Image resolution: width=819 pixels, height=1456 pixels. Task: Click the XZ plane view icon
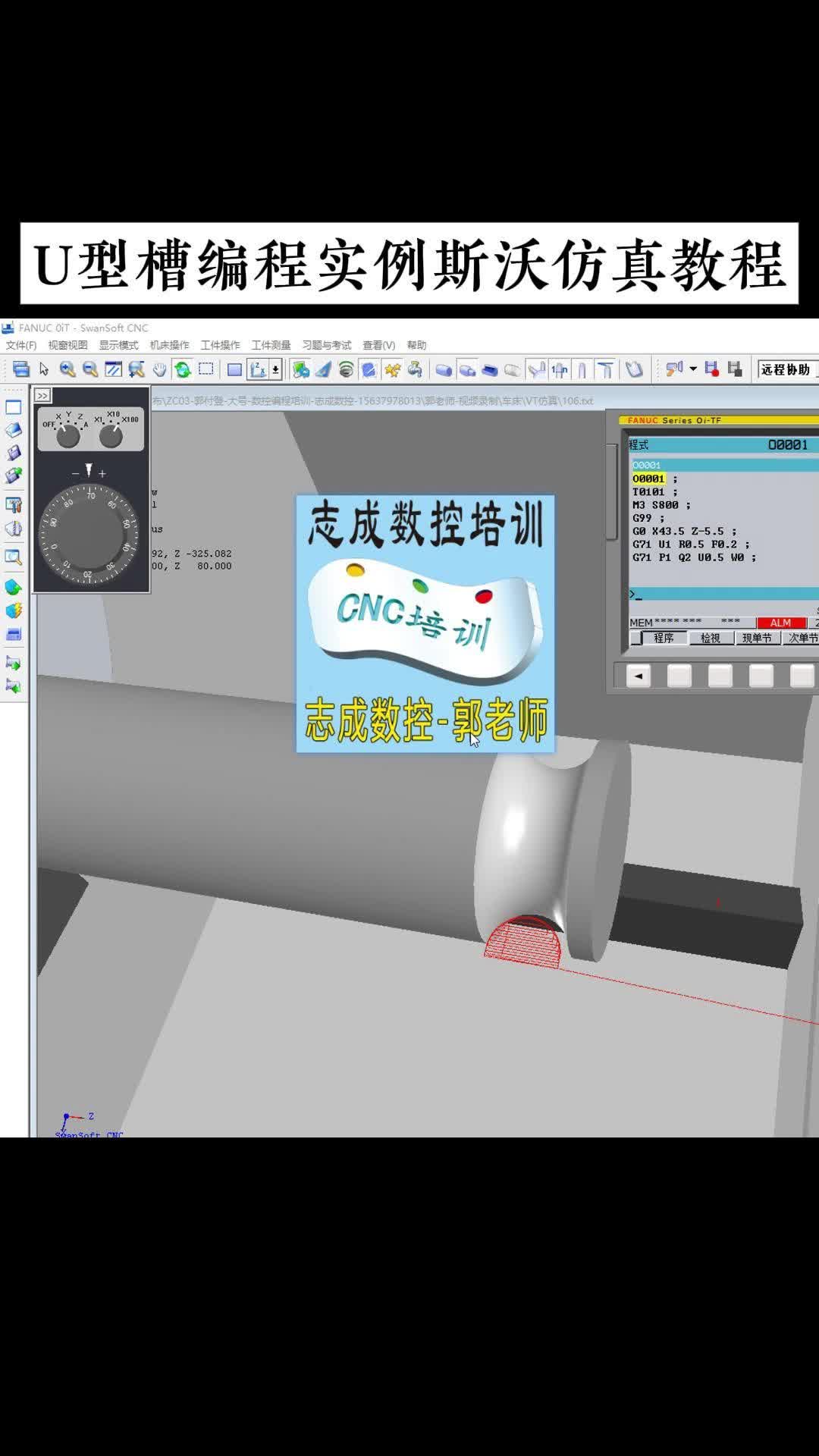(x=258, y=369)
